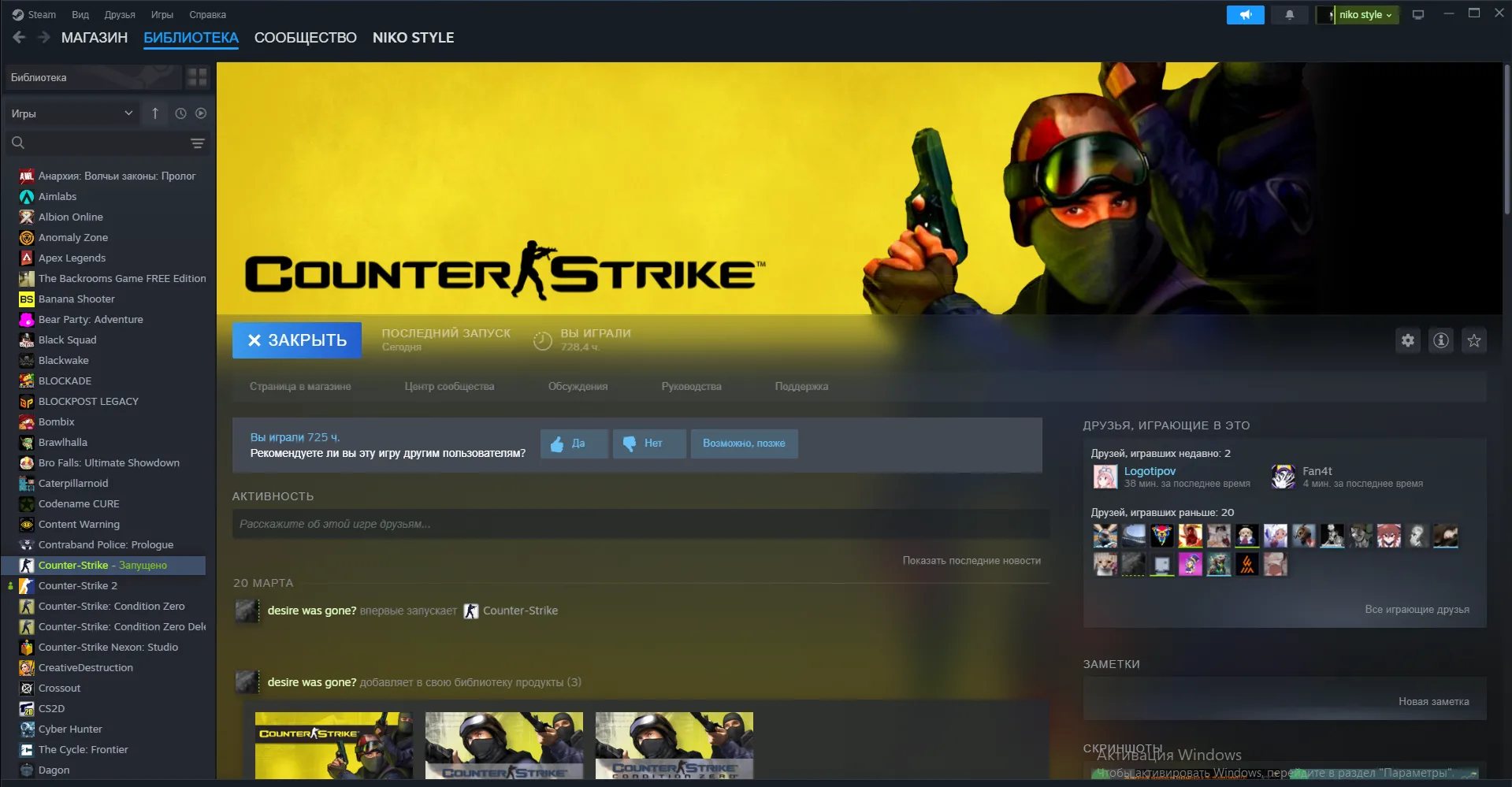
Task: Stop the game with ЗАКРЫТЬ button
Action: click(297, 340)
